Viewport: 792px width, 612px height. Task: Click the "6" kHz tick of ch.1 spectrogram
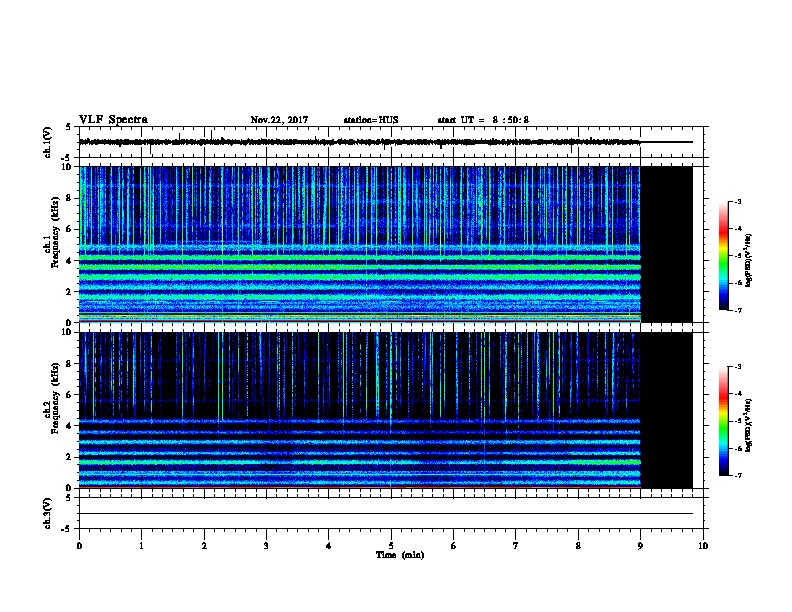71,229
